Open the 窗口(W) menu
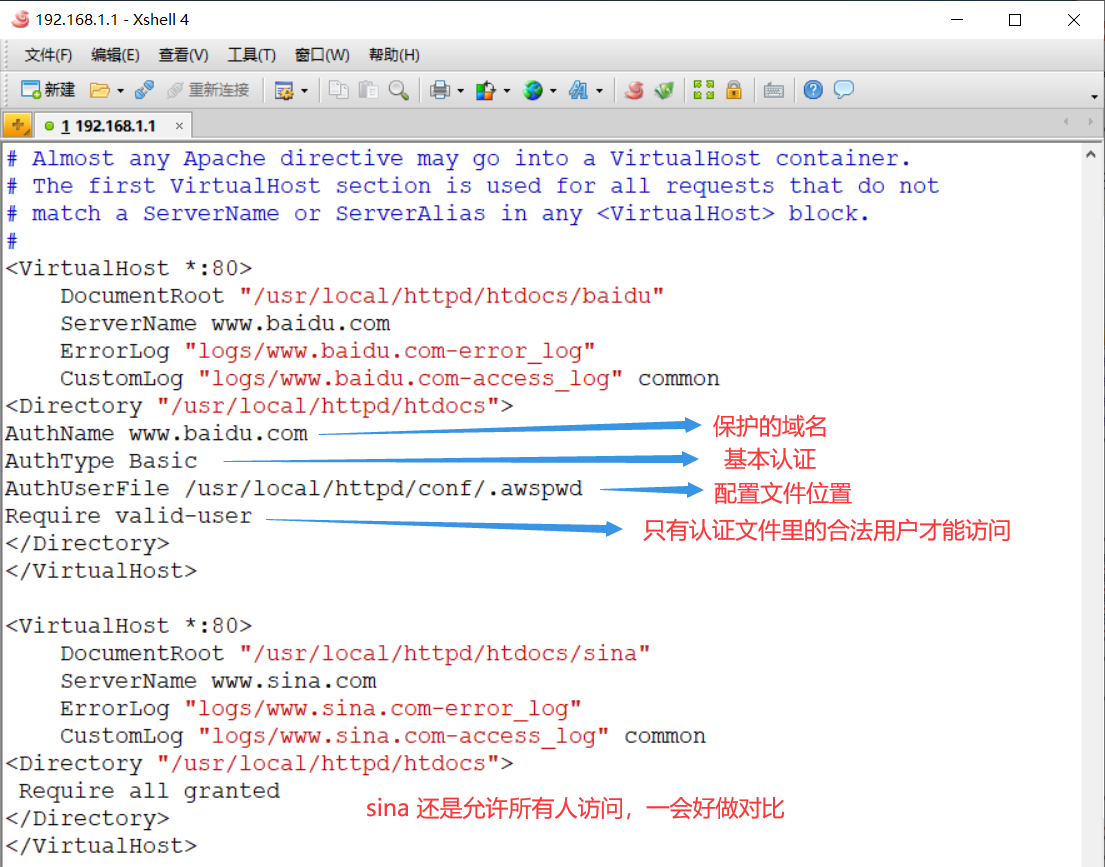Viewport: 1105px width, 867px height. [322, 55]
